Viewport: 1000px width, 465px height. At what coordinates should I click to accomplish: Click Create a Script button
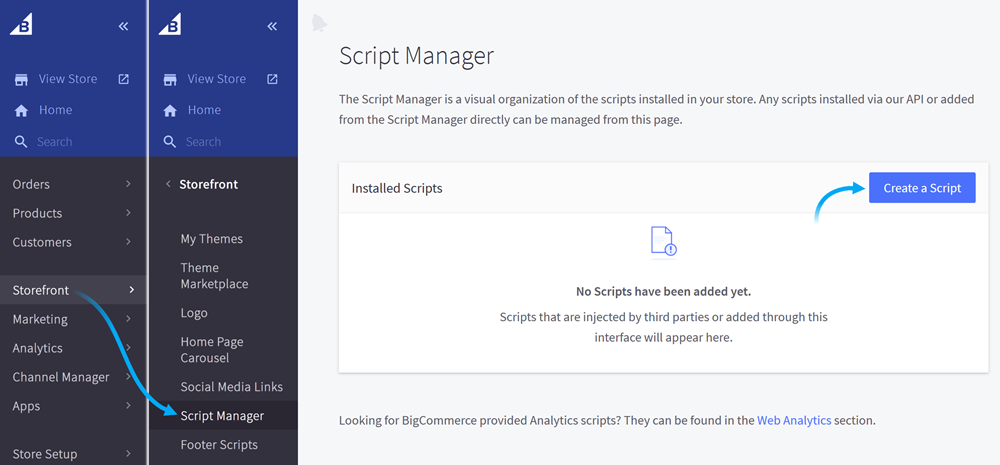click(922, 188)
